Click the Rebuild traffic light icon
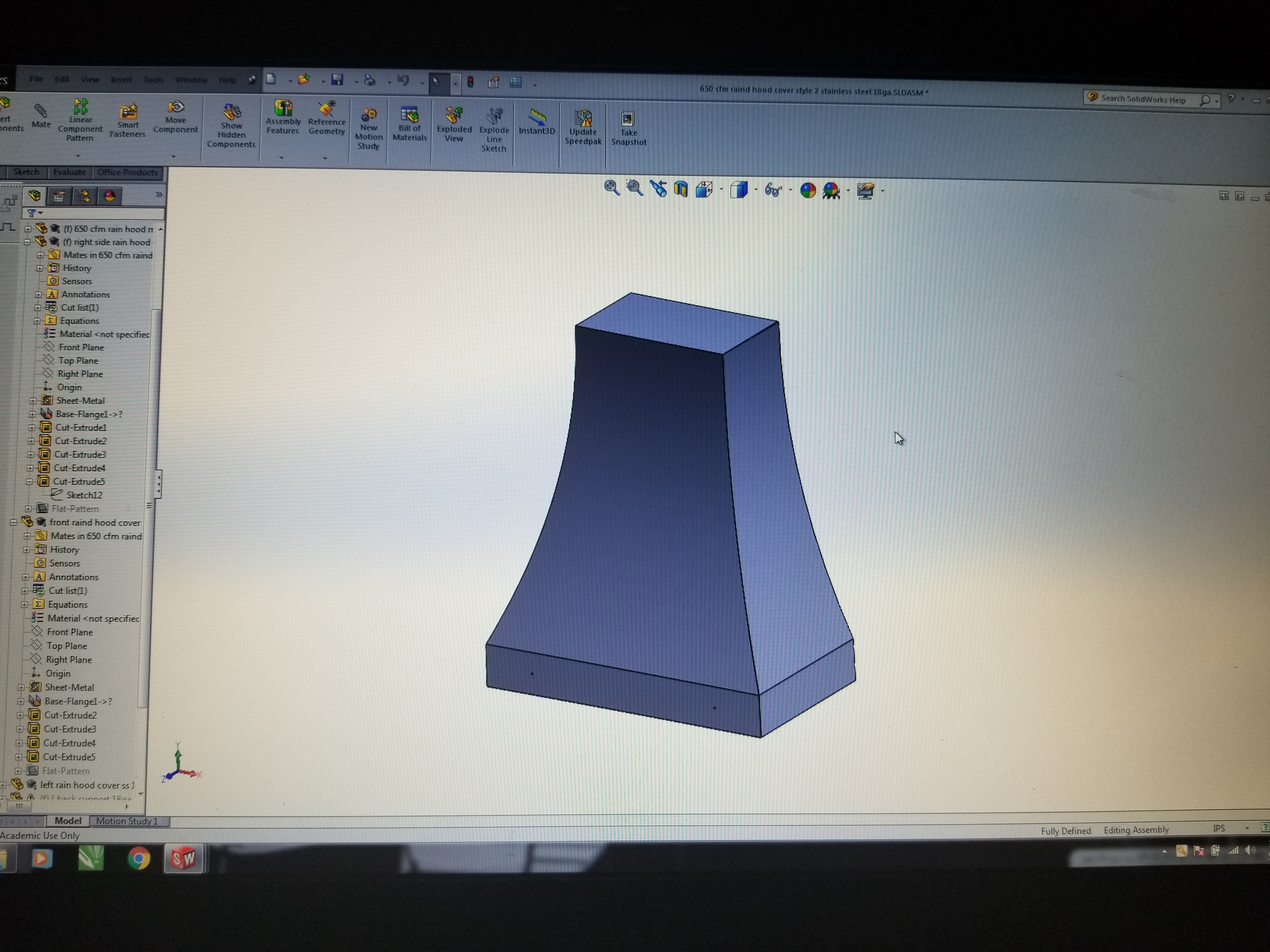The image size is (1270, 952). pyautogui.click(x=470, y=82)
